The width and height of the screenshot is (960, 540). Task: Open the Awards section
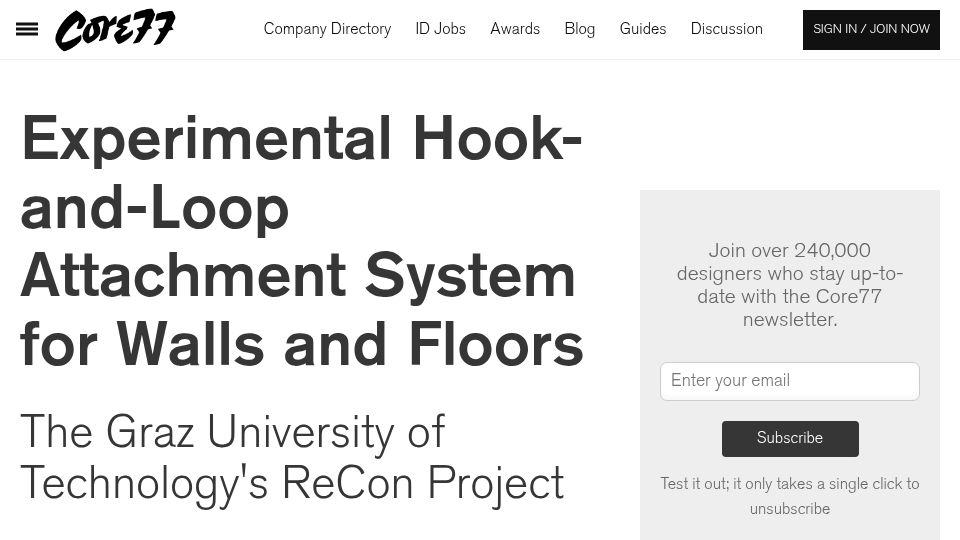[x=515, y=29]
